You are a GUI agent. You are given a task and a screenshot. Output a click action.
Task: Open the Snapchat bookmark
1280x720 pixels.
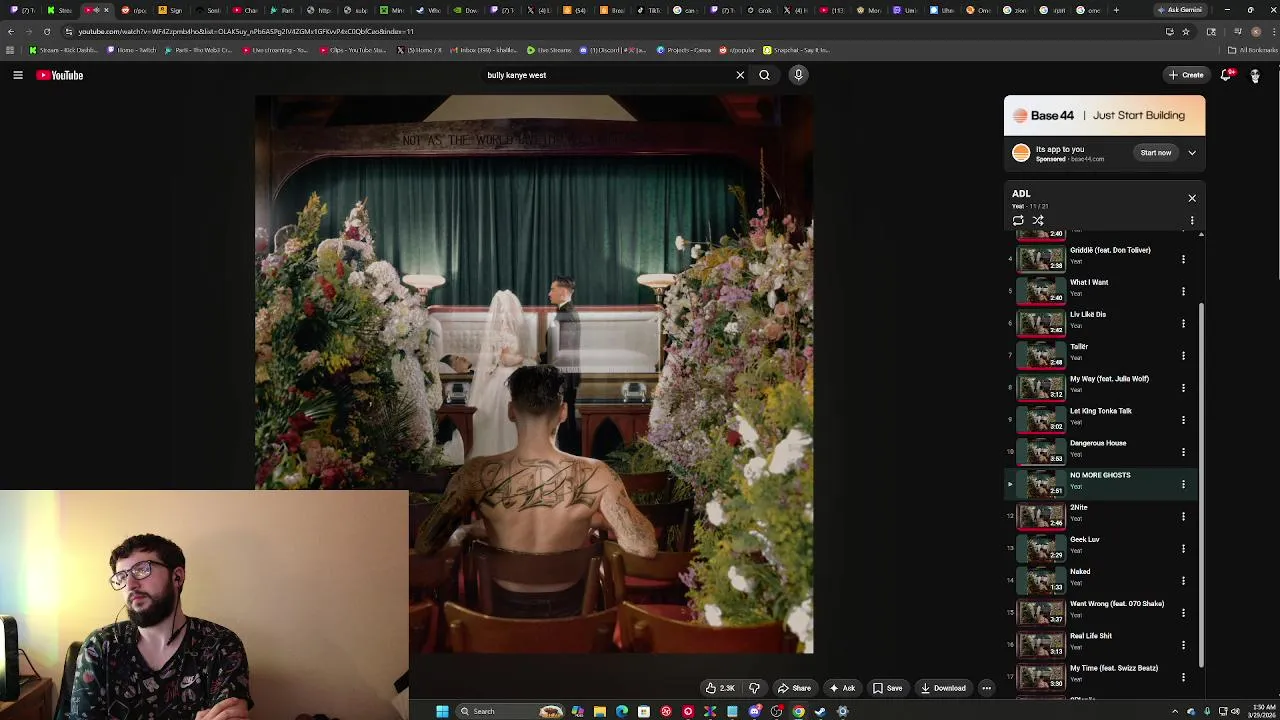coord(796,50)
